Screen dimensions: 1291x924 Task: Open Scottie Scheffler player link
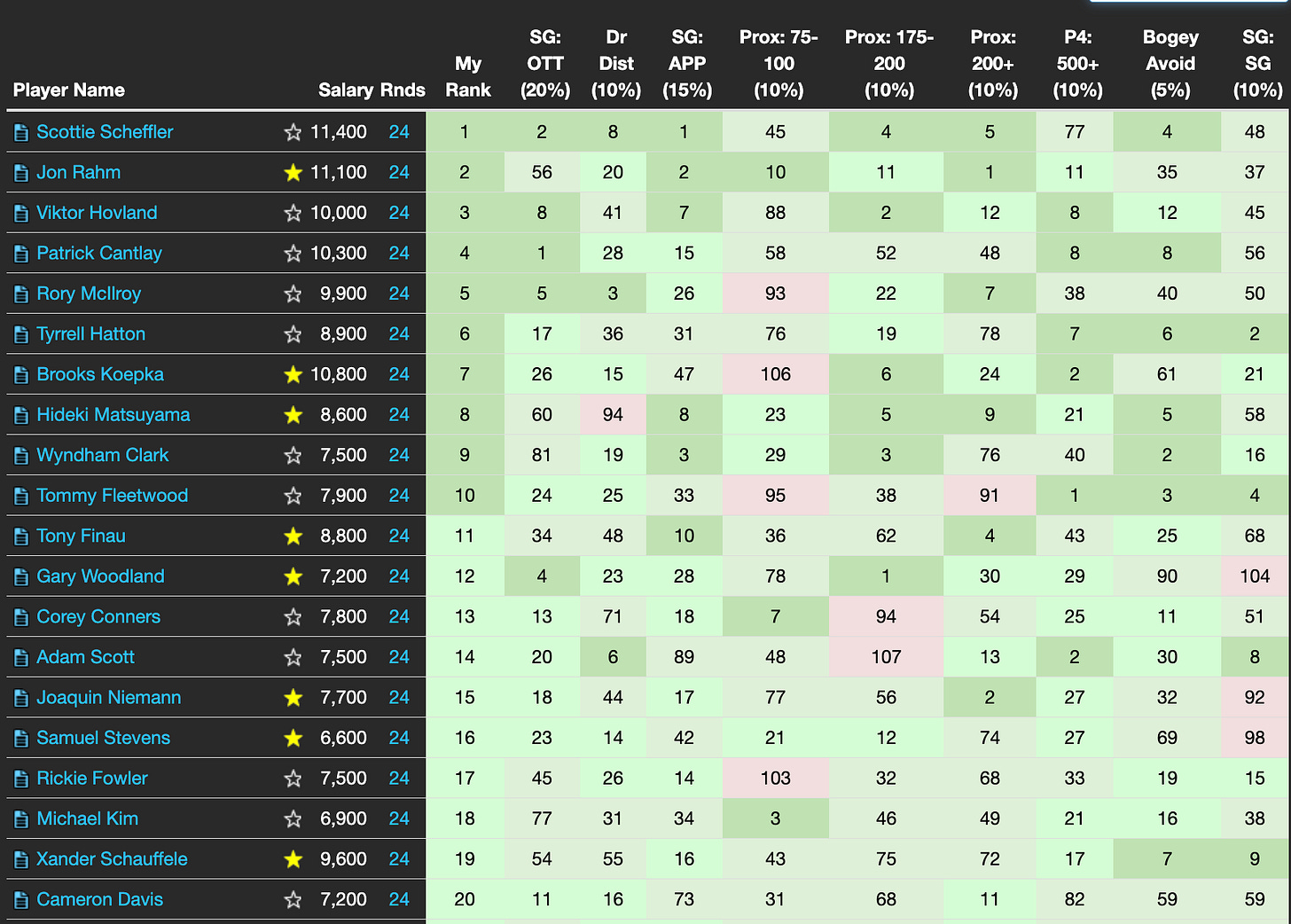click(x=105, y=132)
